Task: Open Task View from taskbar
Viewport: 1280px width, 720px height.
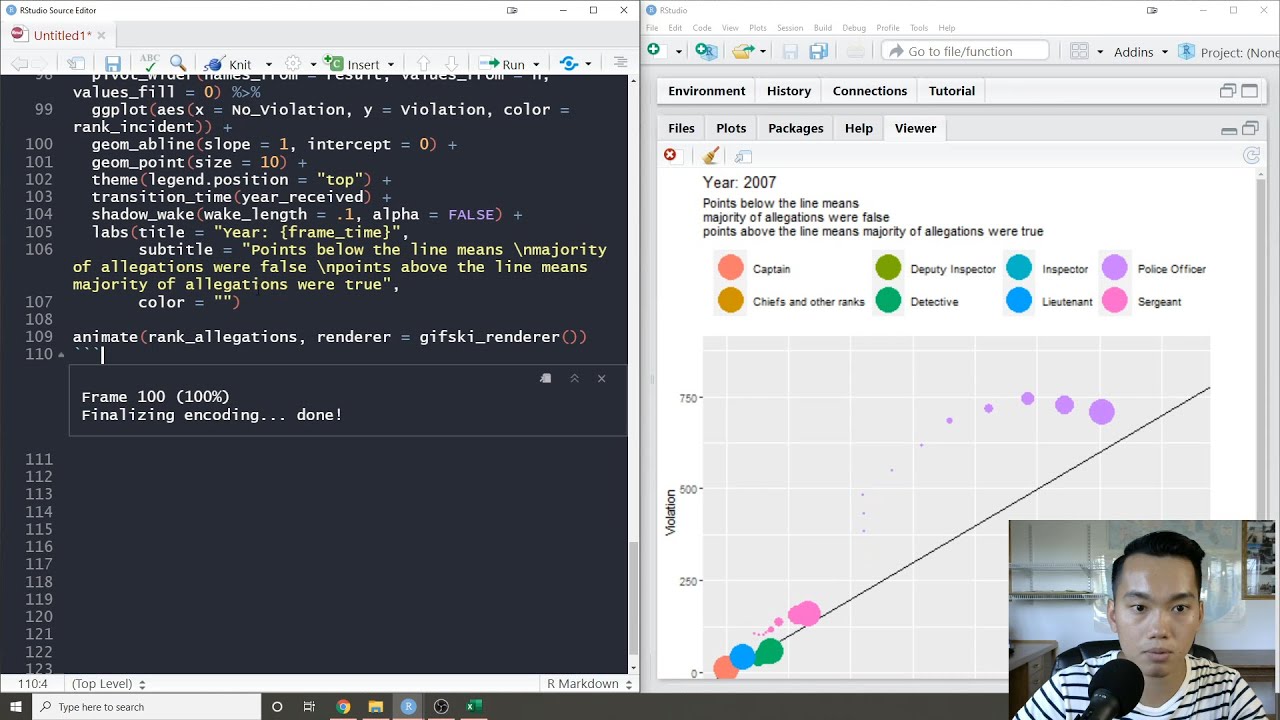Action: click(x=310, y=707)
